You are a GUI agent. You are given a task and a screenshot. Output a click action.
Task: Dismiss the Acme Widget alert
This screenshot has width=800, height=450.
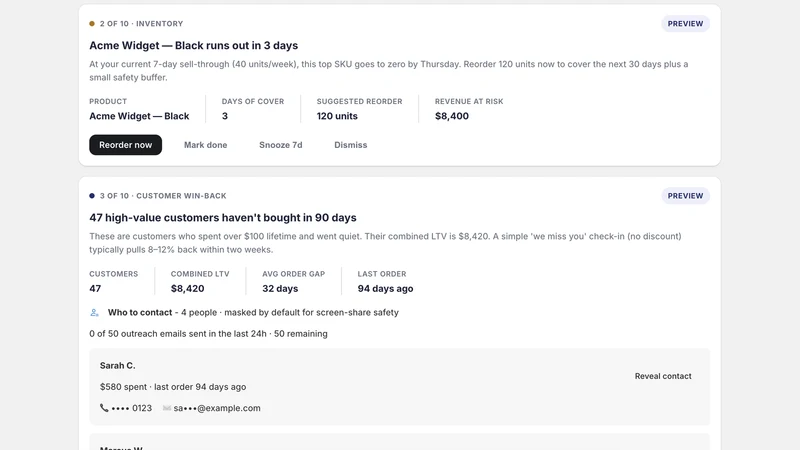click(351, 145)
